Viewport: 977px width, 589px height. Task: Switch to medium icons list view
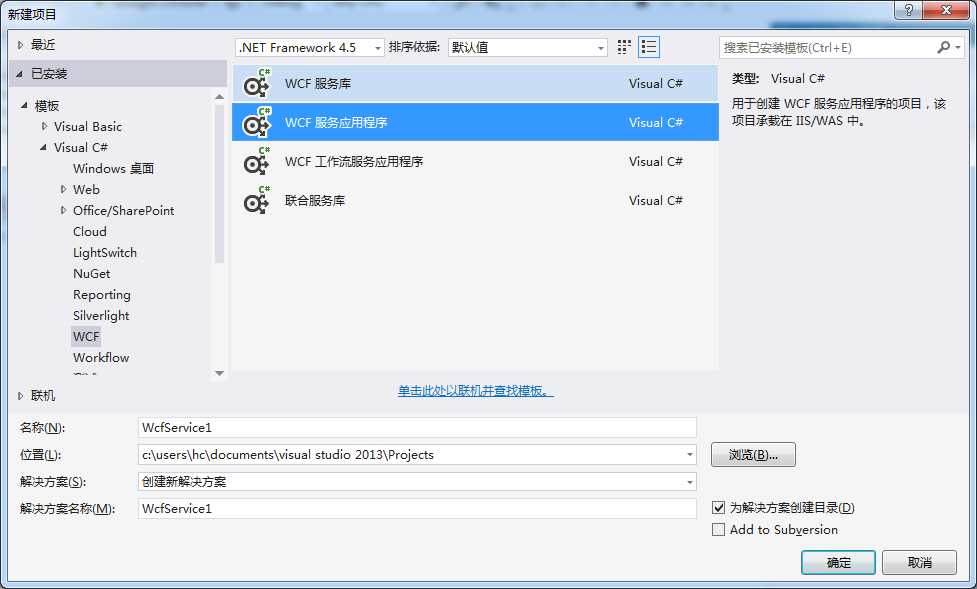coord(649,47)
